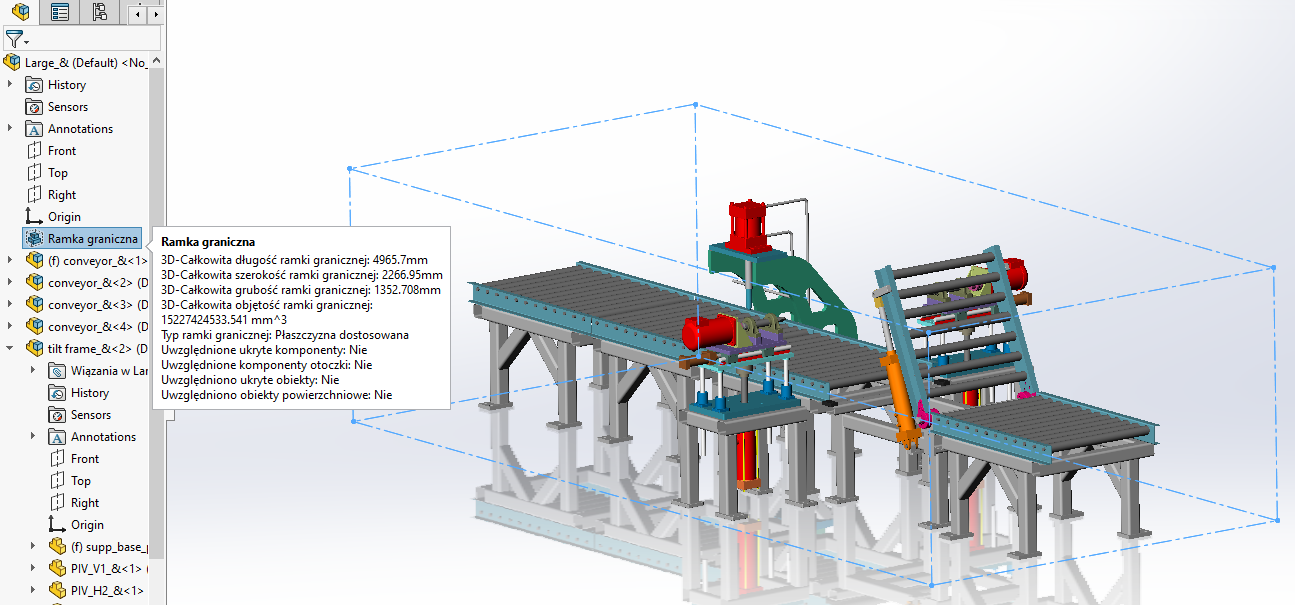Image resolution: width=1295 pixels, height=605 pixels.
Task: Select the top-level Origin icon
Action: click(x=34, y=216)
